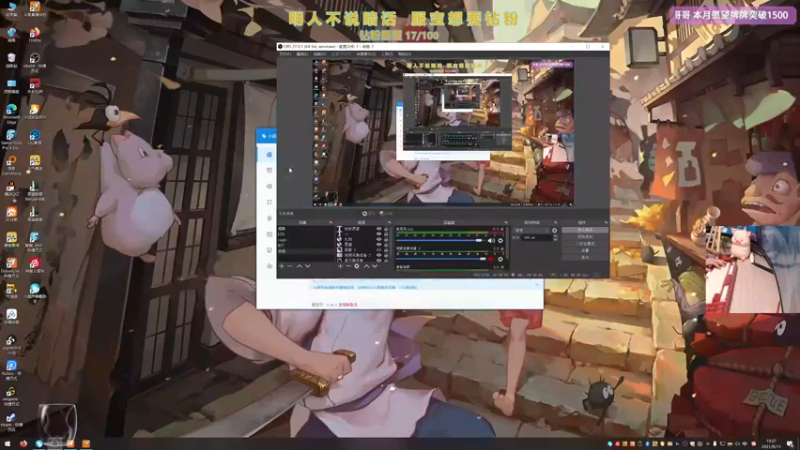
Task: Remove the selected scene using Scenes minus icon
Action: click(290, 266)
